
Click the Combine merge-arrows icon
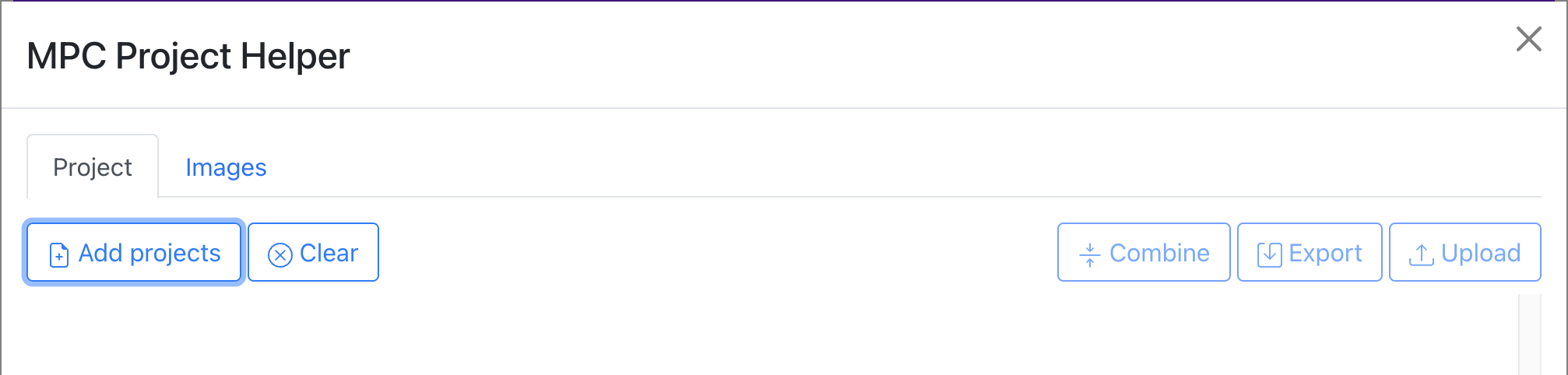[x=1090, y=254]
